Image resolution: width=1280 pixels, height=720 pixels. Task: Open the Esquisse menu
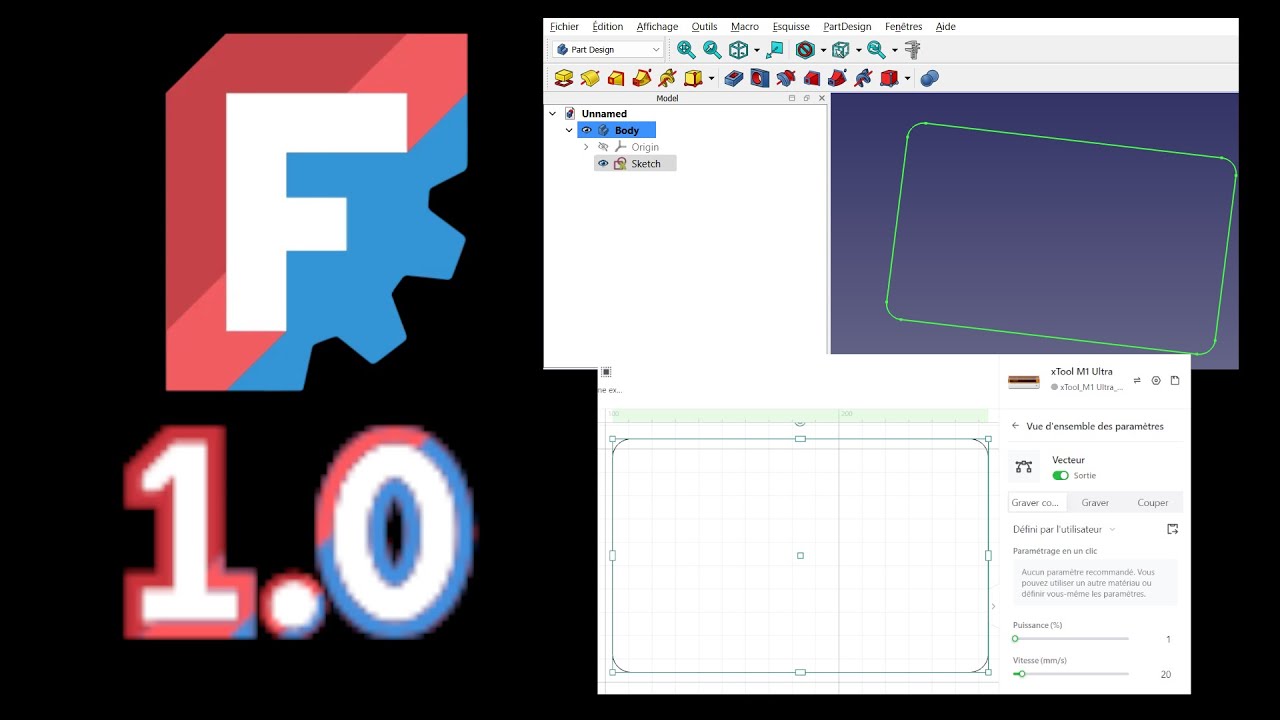click(791, 27)
